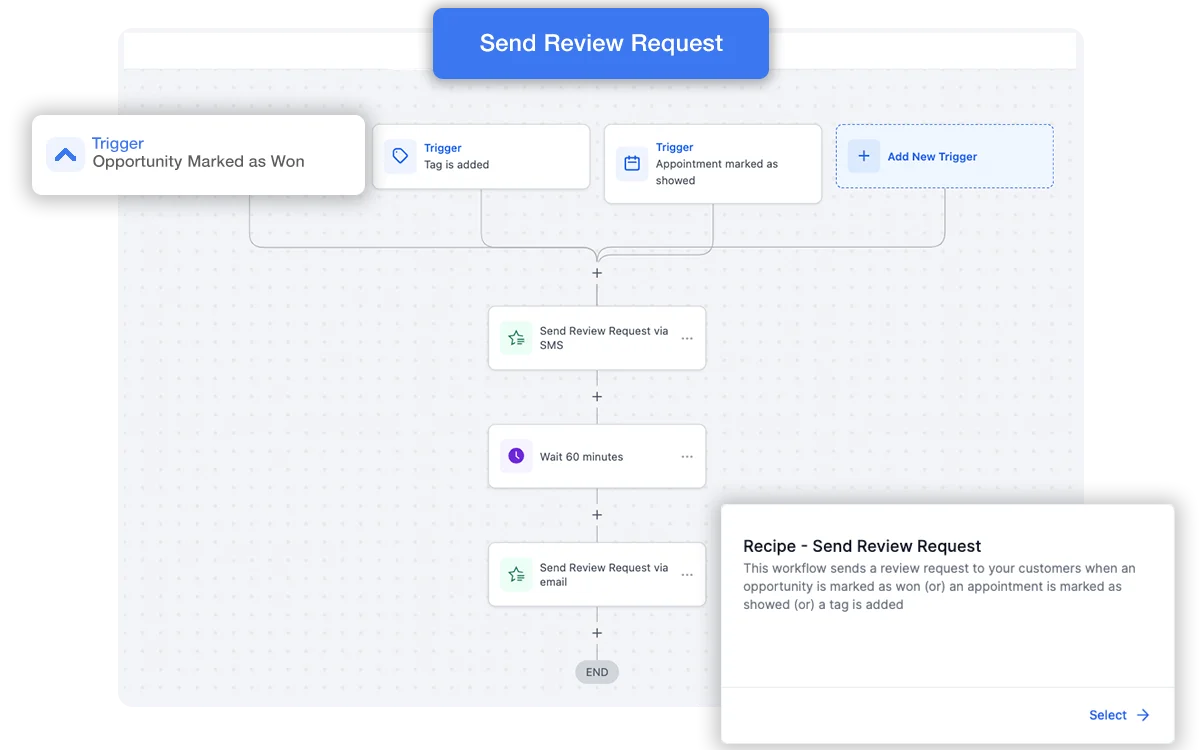
Task: Click the calendar icon on the Appointment trigger
Action: (x=631, y=164)
